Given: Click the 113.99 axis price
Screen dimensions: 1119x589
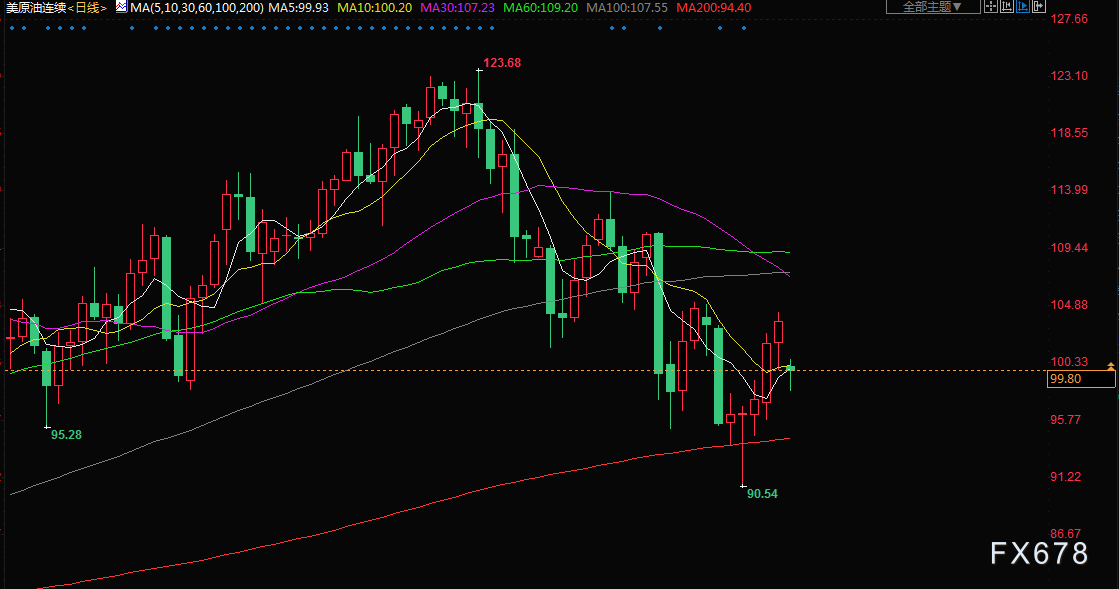Looking at the screenshot, I should pos(1069,190).
